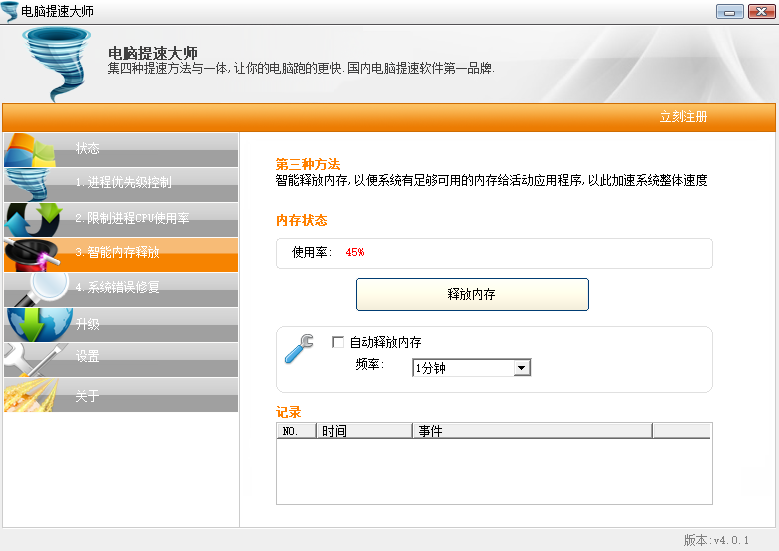Screen dimensions: 779x551
Task: Click the tornado icon beside 进程优先级控制
Action: [x=30, y=185]
